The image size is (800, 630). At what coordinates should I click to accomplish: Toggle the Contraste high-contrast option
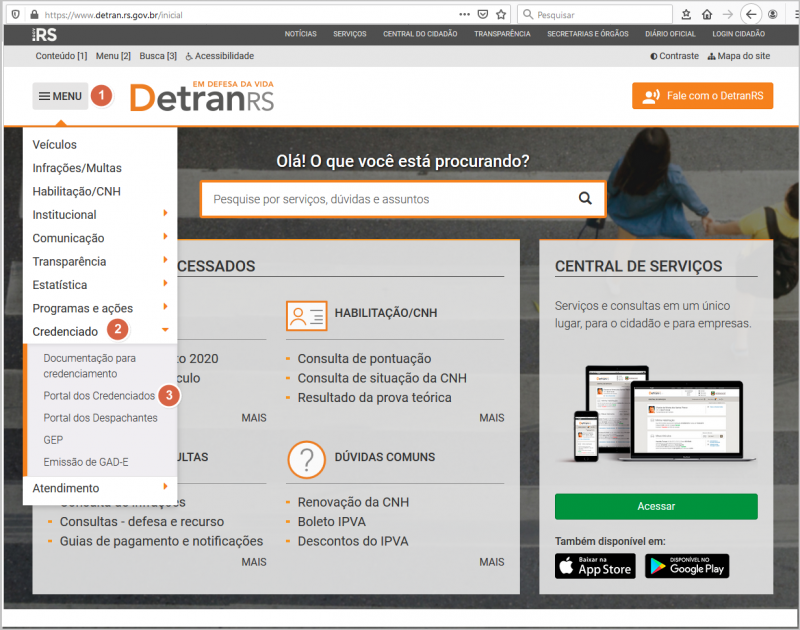[x=674, y=56]
